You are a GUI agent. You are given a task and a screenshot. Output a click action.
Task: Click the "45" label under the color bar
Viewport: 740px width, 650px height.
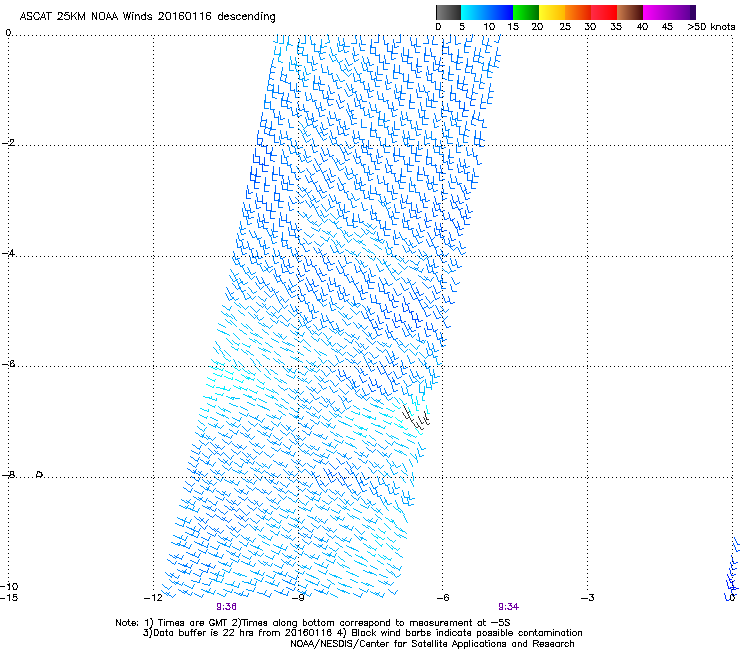(x=667, y=27)
